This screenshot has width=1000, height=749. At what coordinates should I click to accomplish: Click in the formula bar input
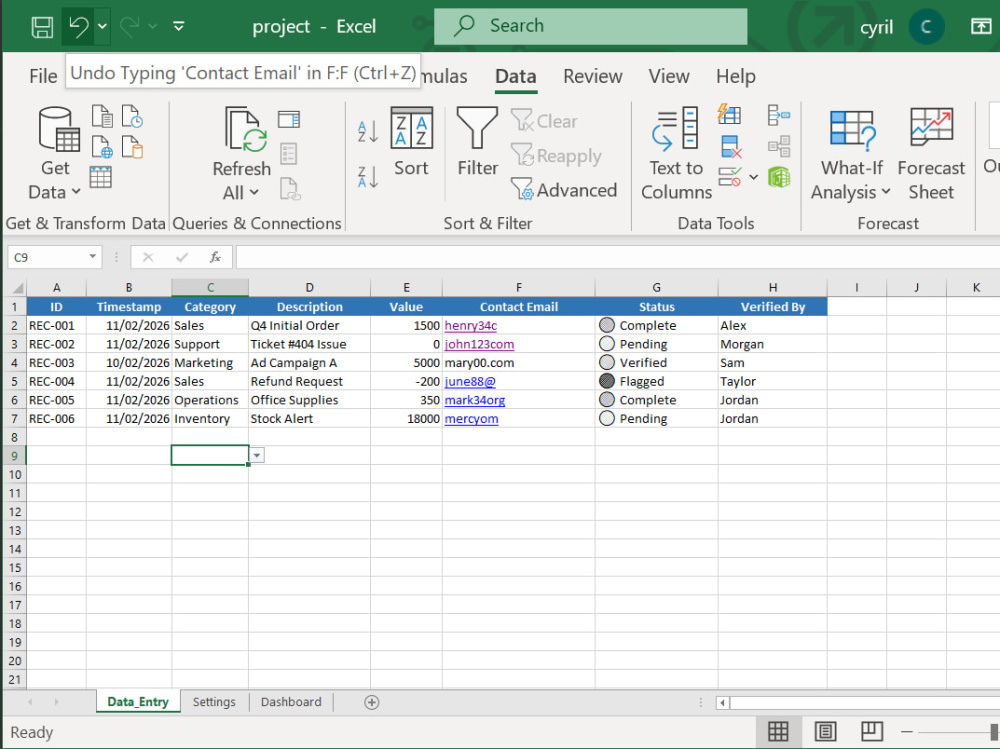coord(617,257)
